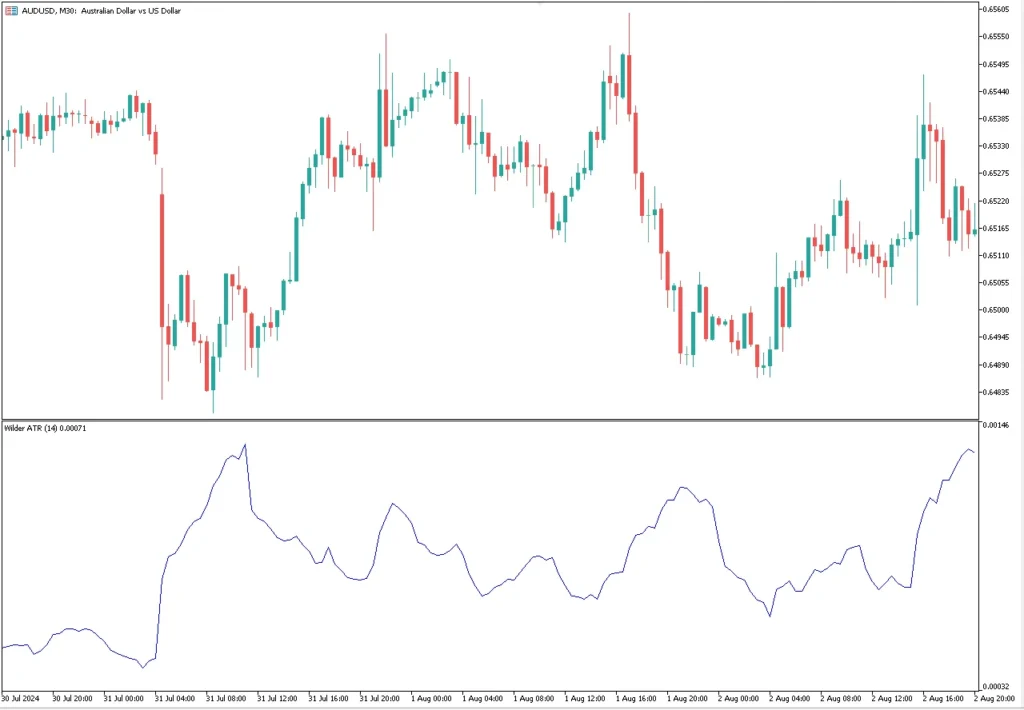Viewport: 1024px width, 710px height.
Task: Click the chart icon beside AUDUSD title
Action: pyautogui.click(x=11, y=10)
